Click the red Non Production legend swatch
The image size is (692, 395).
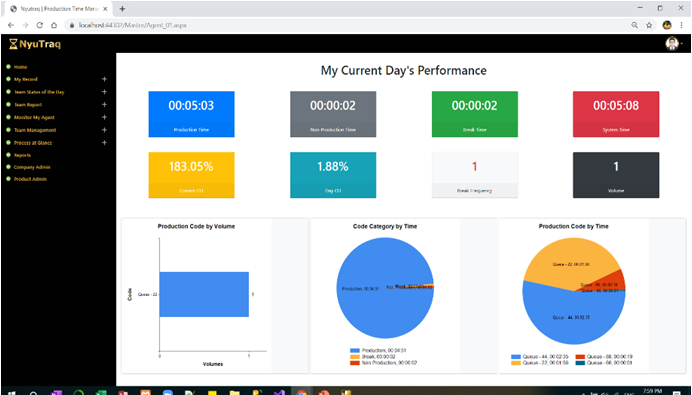pyautogui.click(x=355, y=363)
